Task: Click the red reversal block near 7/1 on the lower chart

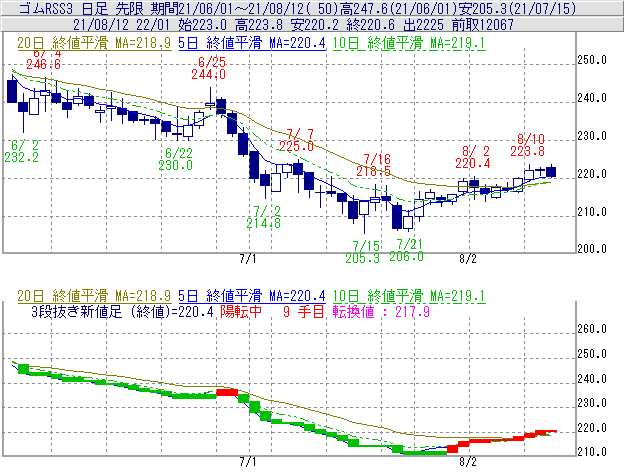Action: point(227,393)
